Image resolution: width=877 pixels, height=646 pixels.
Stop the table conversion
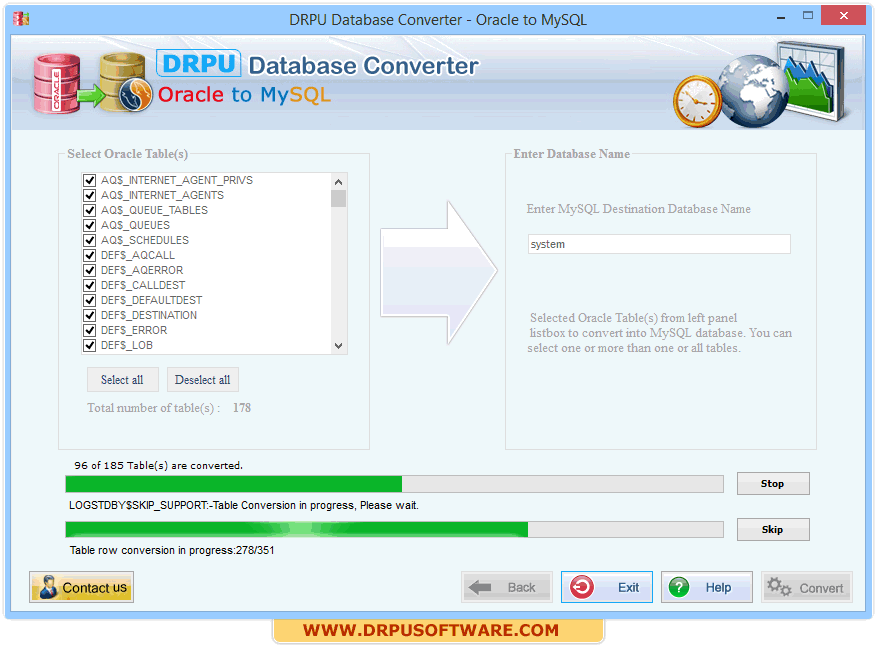coord(773,484)
